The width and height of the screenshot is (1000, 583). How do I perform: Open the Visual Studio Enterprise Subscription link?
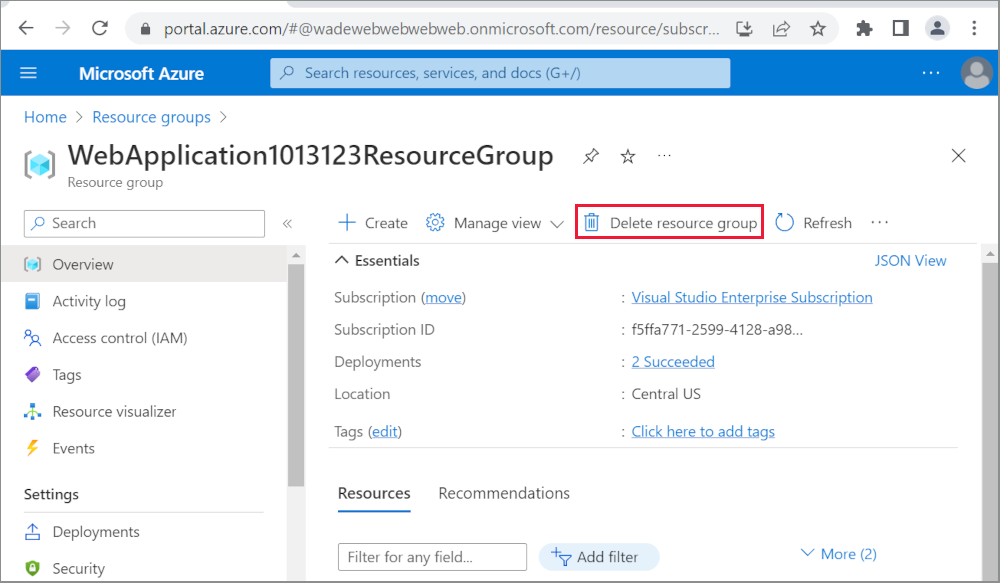751,297
